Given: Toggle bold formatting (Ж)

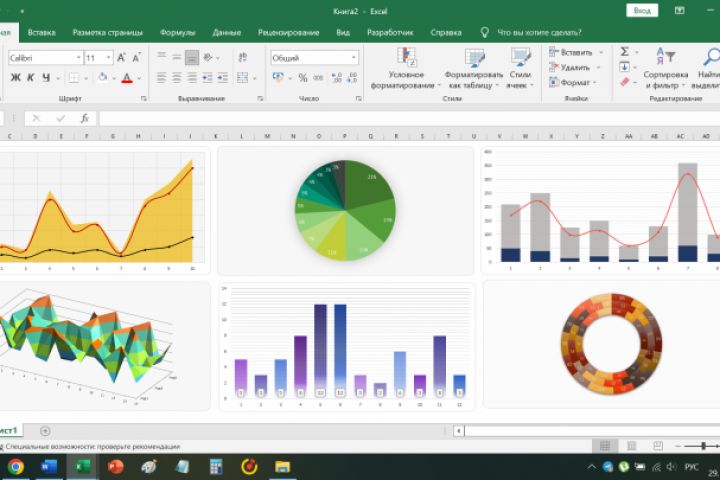Looking at the screenshot, I should click(x=16, y=78).
